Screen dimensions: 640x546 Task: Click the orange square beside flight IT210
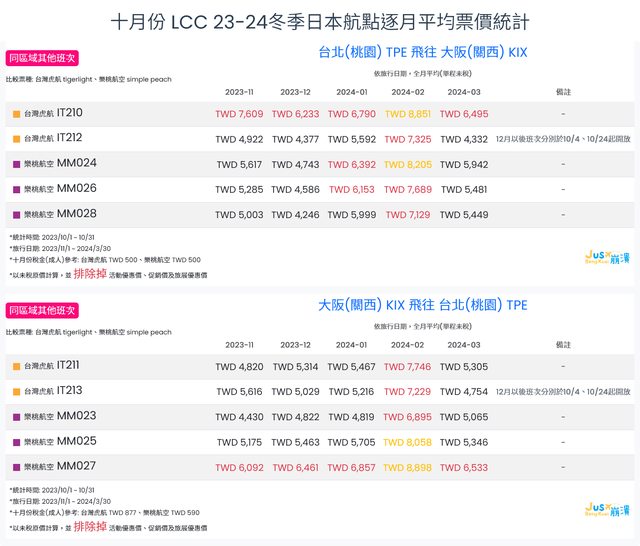point(16,114)
